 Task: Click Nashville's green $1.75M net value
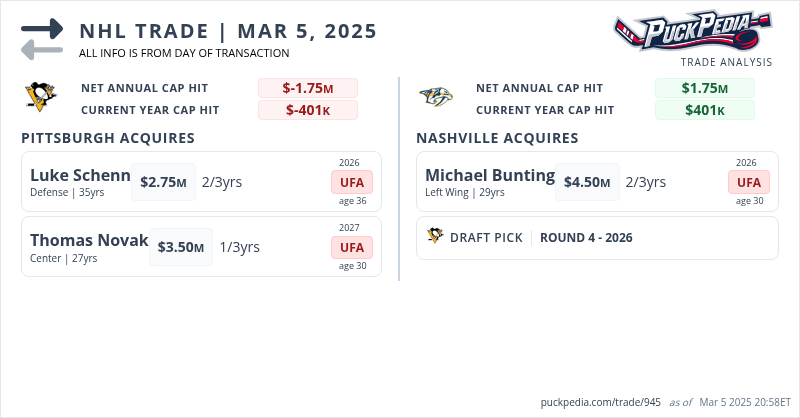pos(704,88)
